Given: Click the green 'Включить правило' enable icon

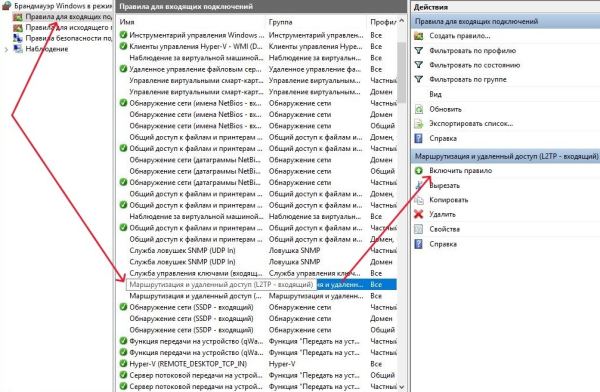Looking at the screenshot, I should coord(419,171).
